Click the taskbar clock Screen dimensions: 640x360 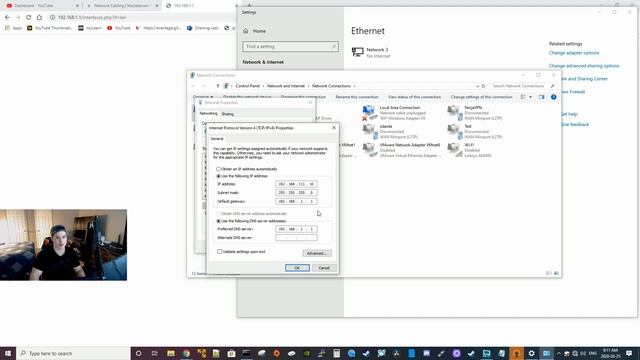[x=610, y=353]
